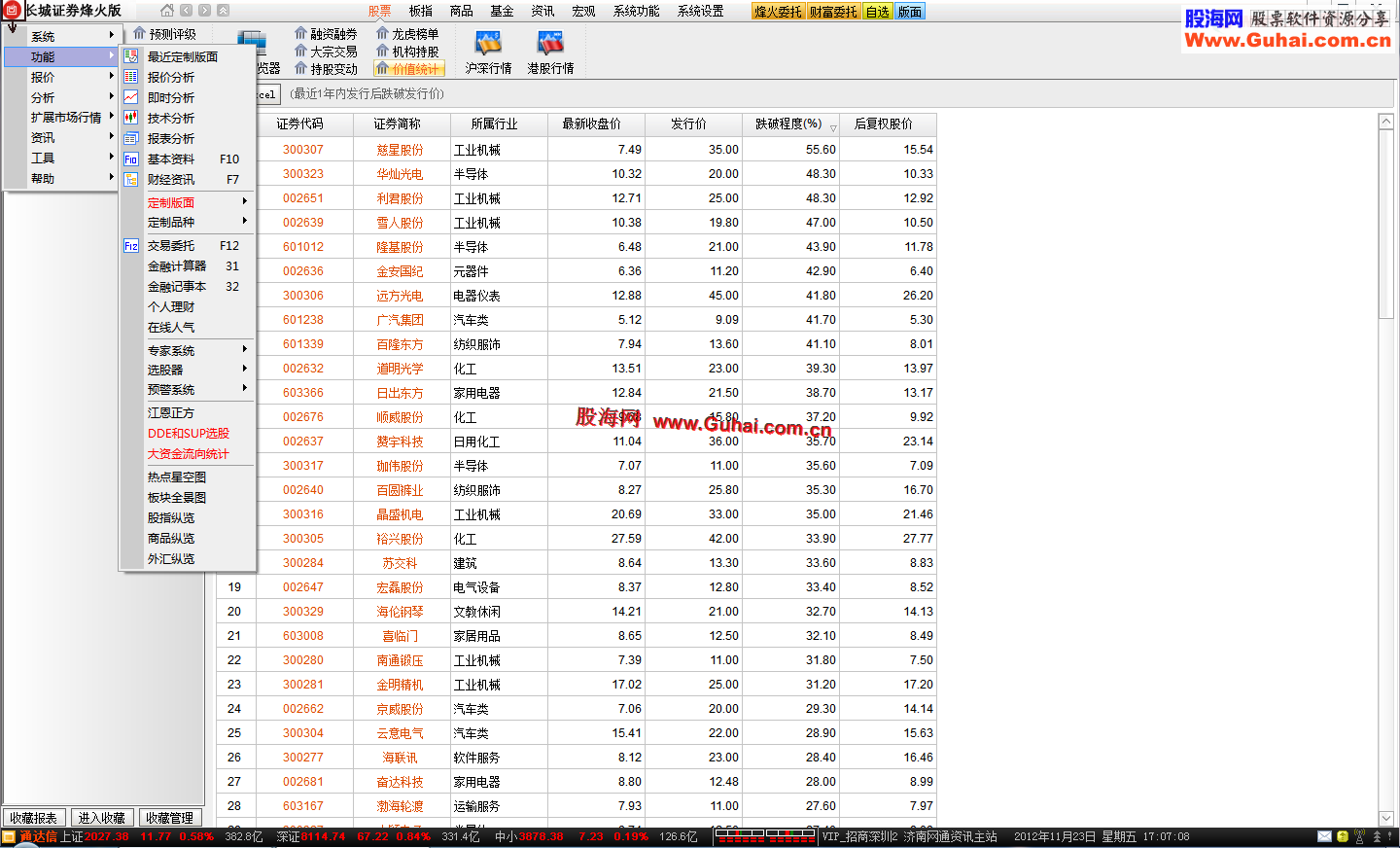Screen dimensions: 1400x848
Task: Open the 系统设置 top tab
Action: [x=701, y=12]
